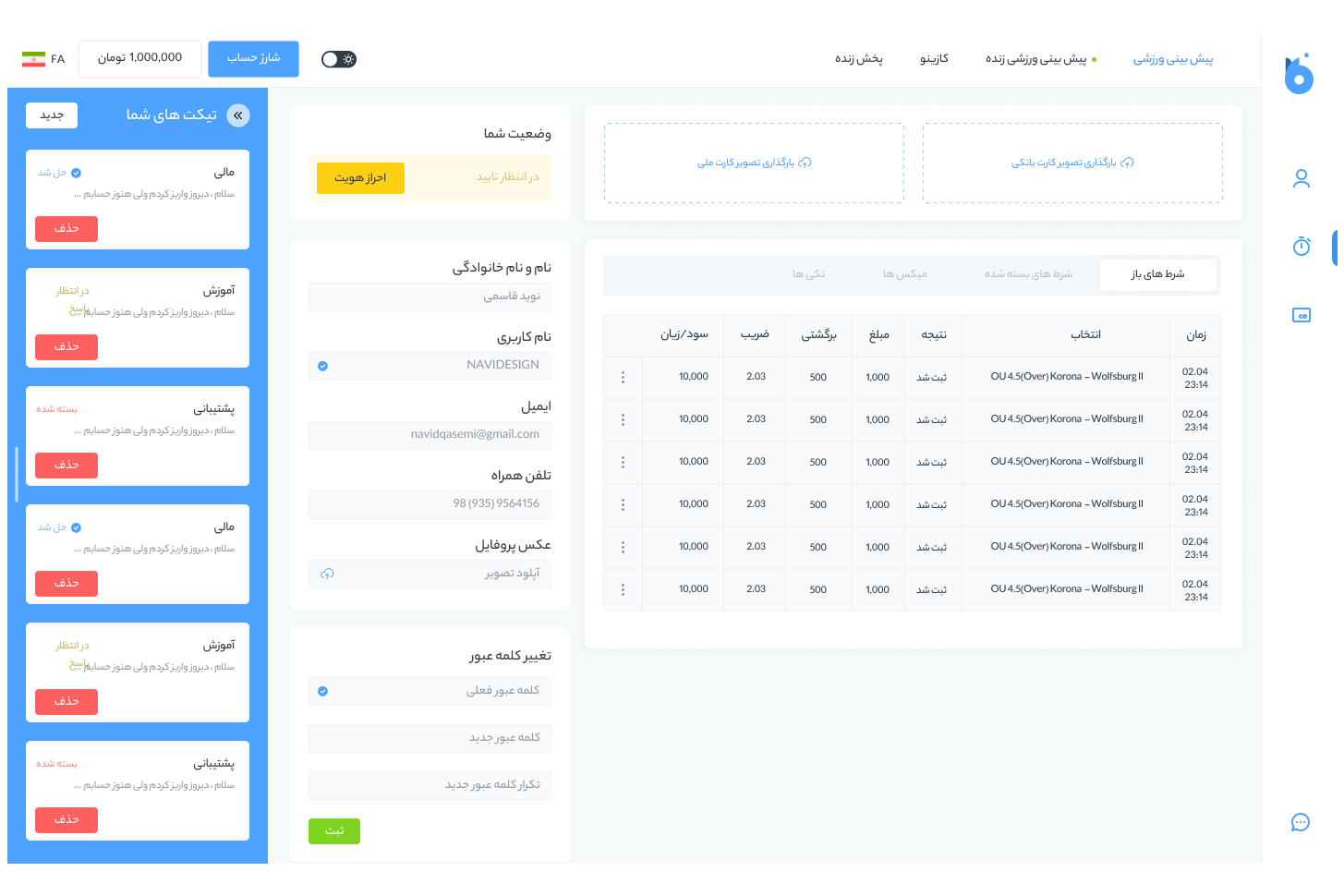Click the tickets panel scrollbar handle
Viewport: 1344px width, 896px height.
[17, 474]
